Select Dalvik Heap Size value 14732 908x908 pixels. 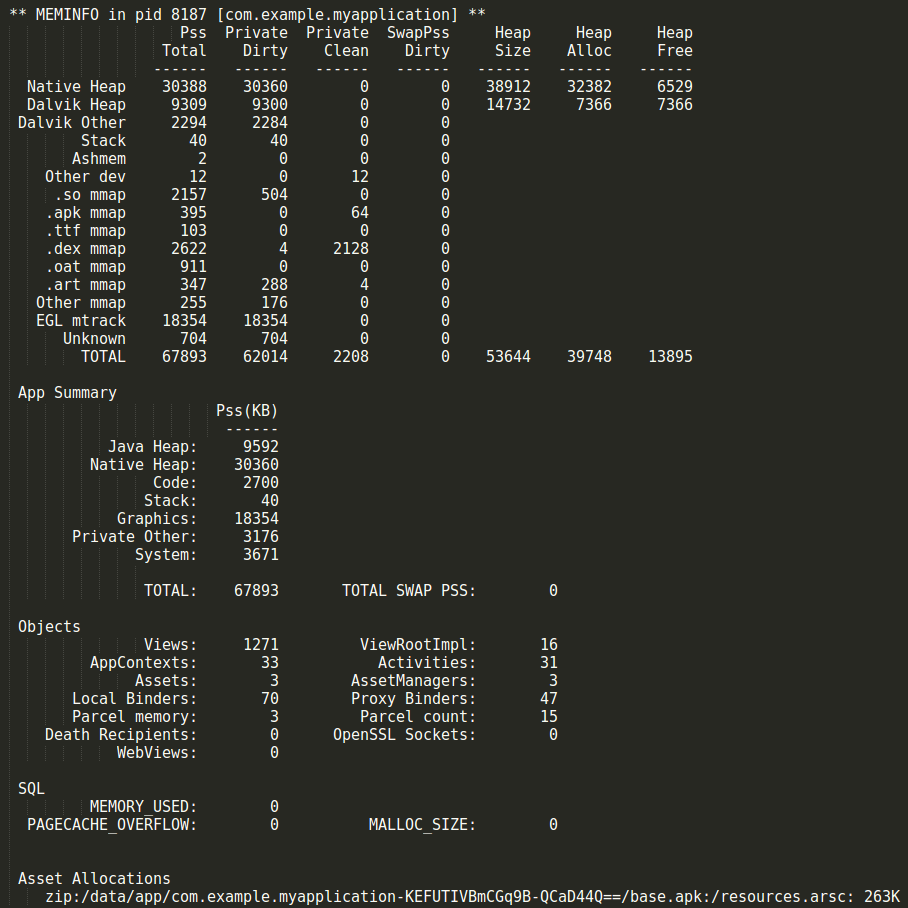point(508,105)
